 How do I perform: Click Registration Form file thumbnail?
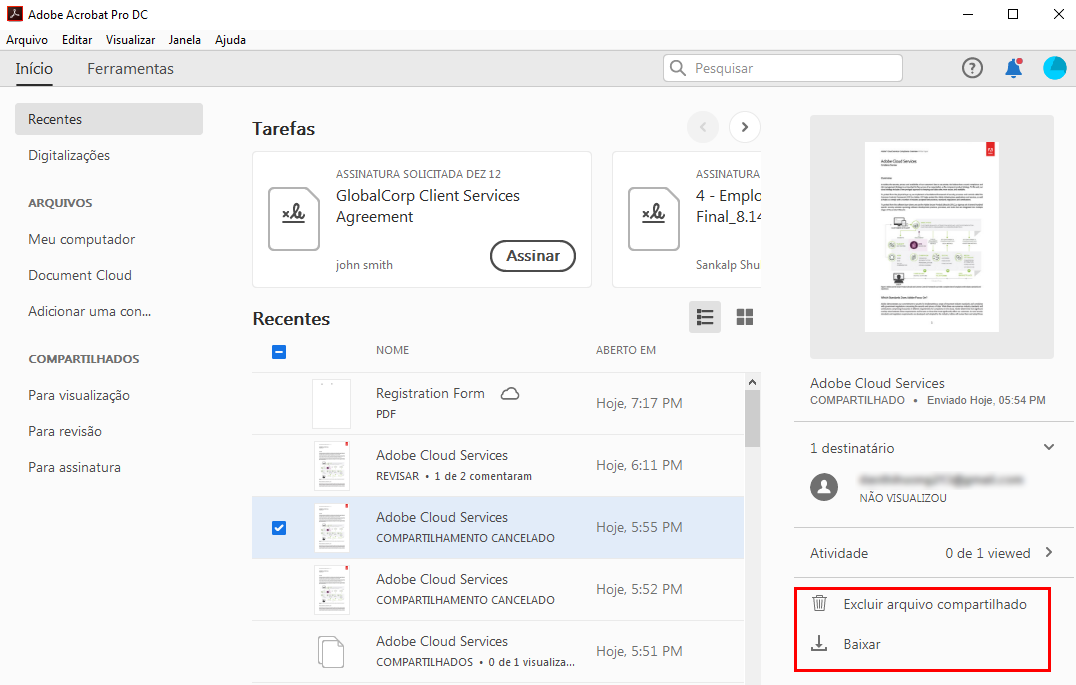[331, 404]
